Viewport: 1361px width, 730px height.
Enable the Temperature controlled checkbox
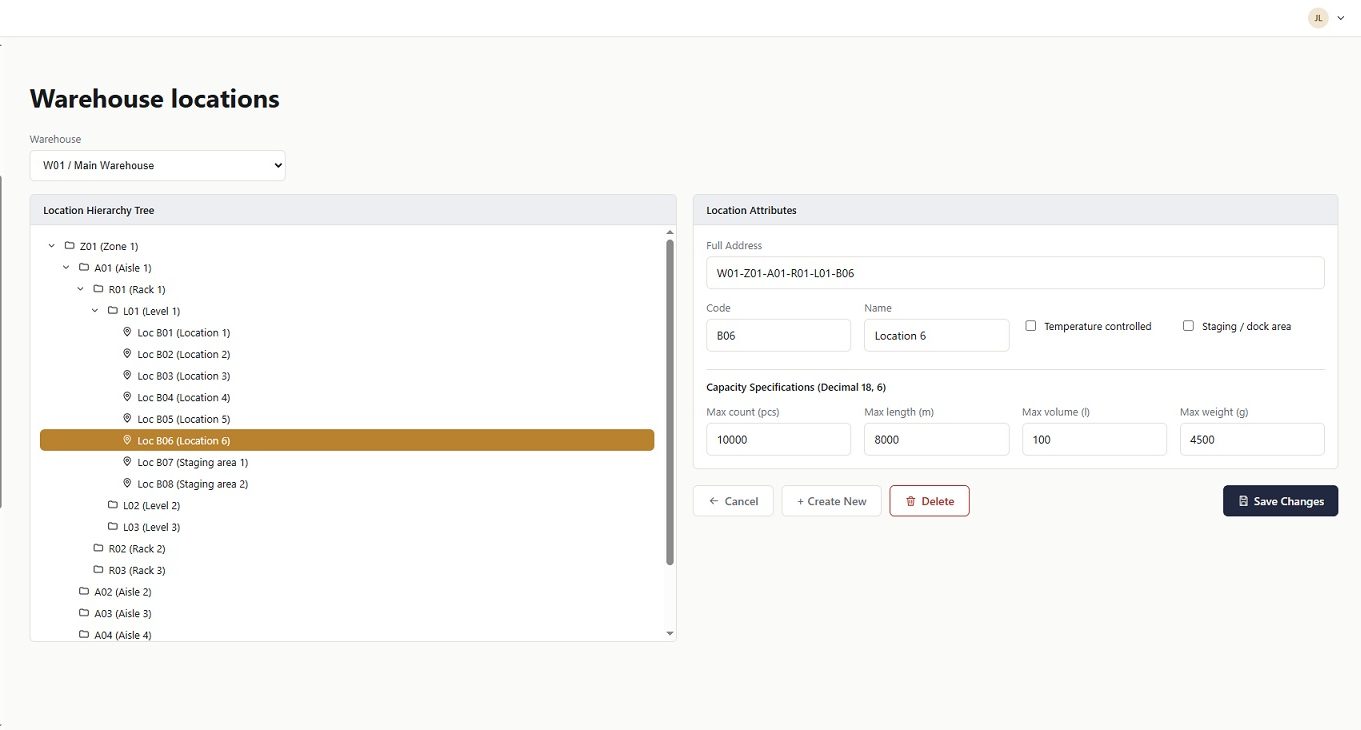click(1031, 326)
